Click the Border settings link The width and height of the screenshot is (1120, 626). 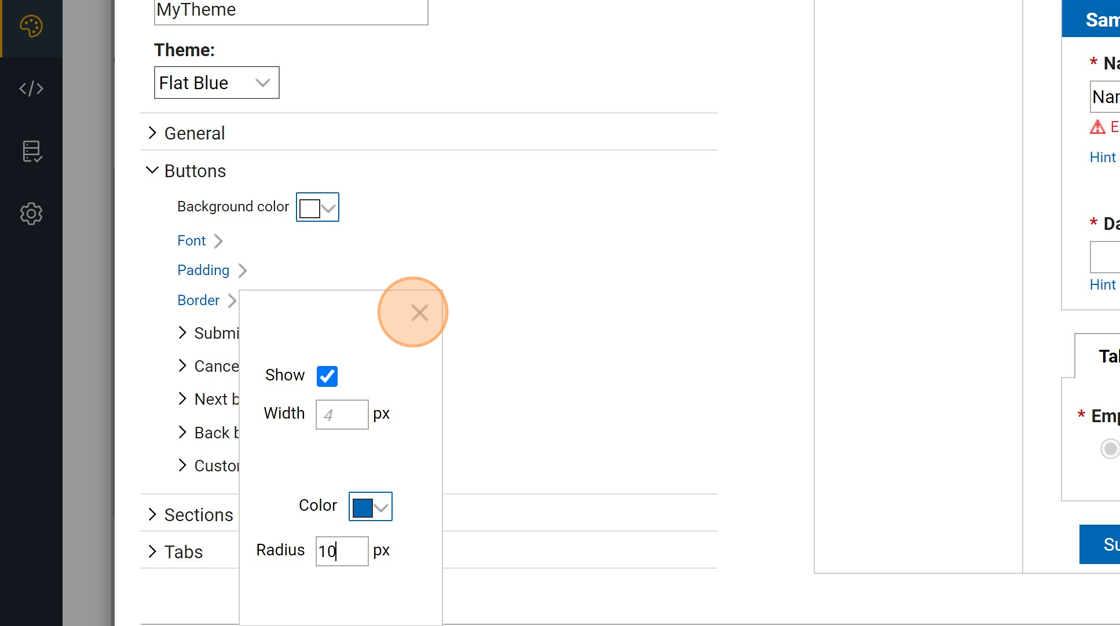(x=198, y=300)
